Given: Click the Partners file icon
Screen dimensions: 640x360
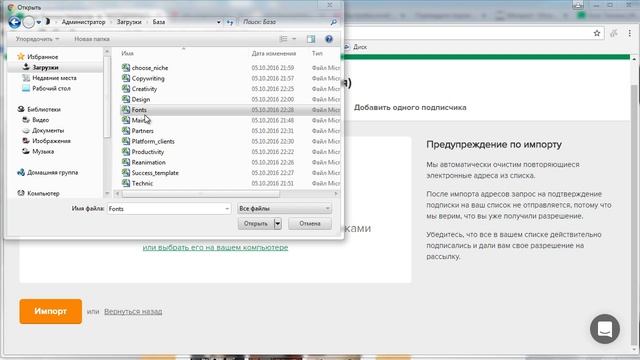Looking at the screenshot, I should [x=126, y=131].
